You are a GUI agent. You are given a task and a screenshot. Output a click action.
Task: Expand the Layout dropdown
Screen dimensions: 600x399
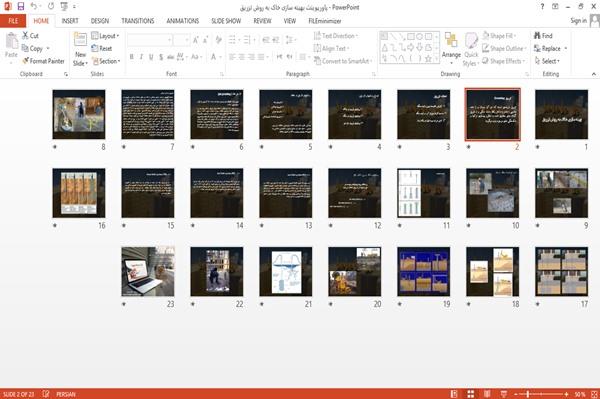105,36
